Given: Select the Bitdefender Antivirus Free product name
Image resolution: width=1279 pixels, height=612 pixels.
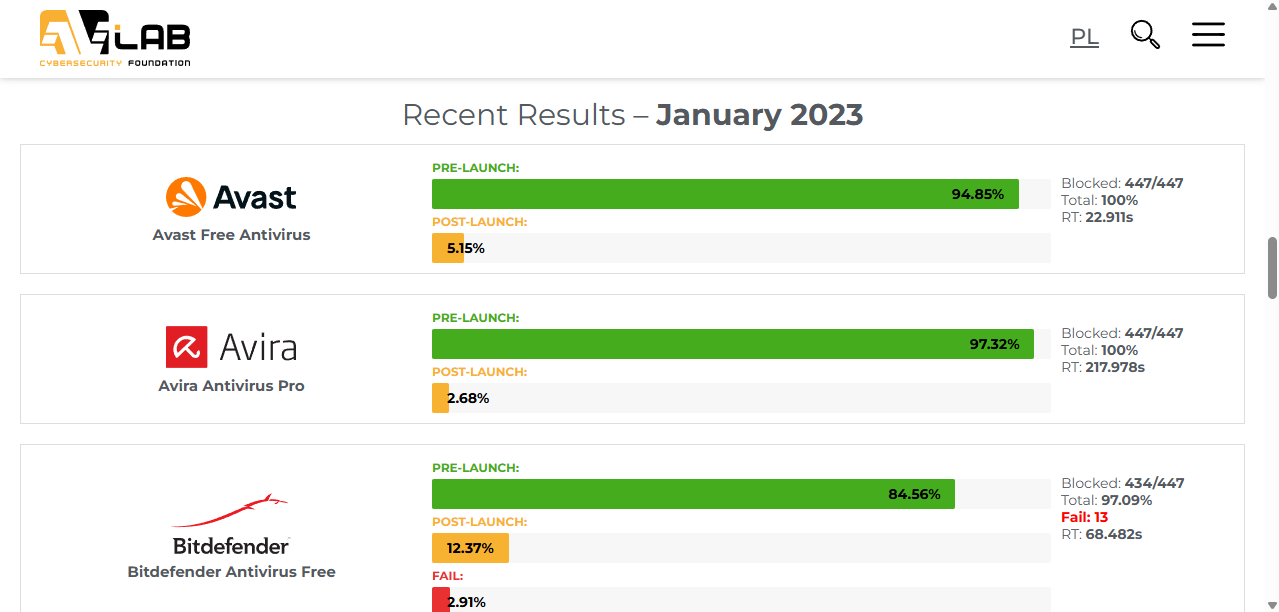Looking at the screenshot, I should click(x=231, y=572).
